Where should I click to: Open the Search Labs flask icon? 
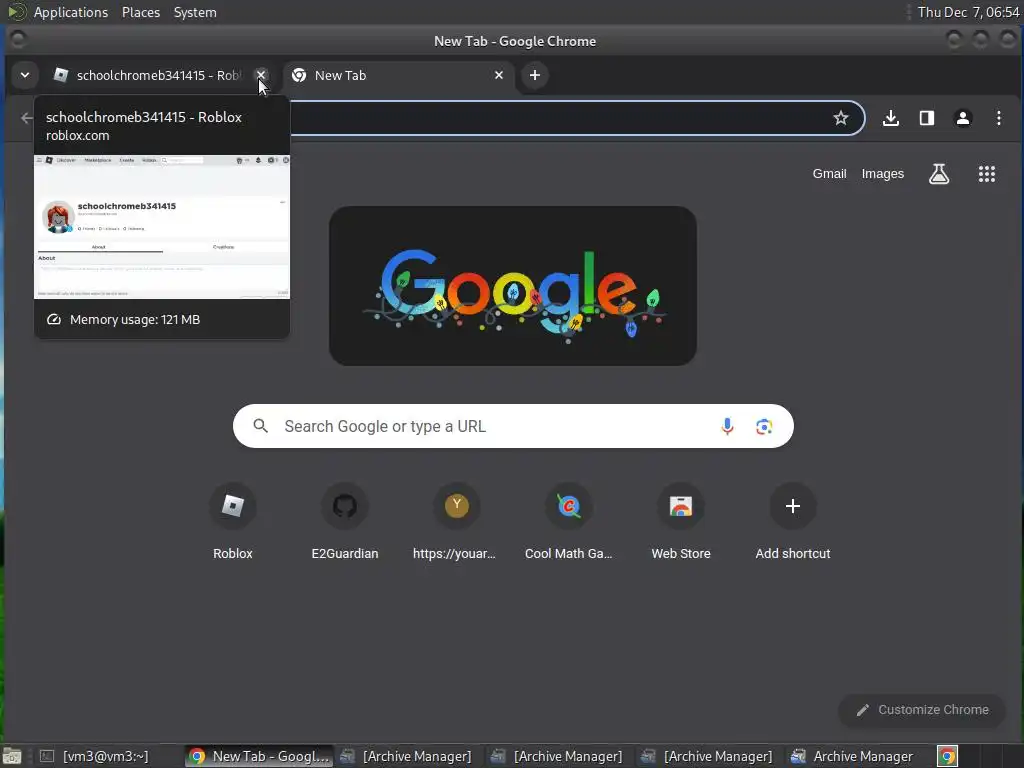(939, 174)
